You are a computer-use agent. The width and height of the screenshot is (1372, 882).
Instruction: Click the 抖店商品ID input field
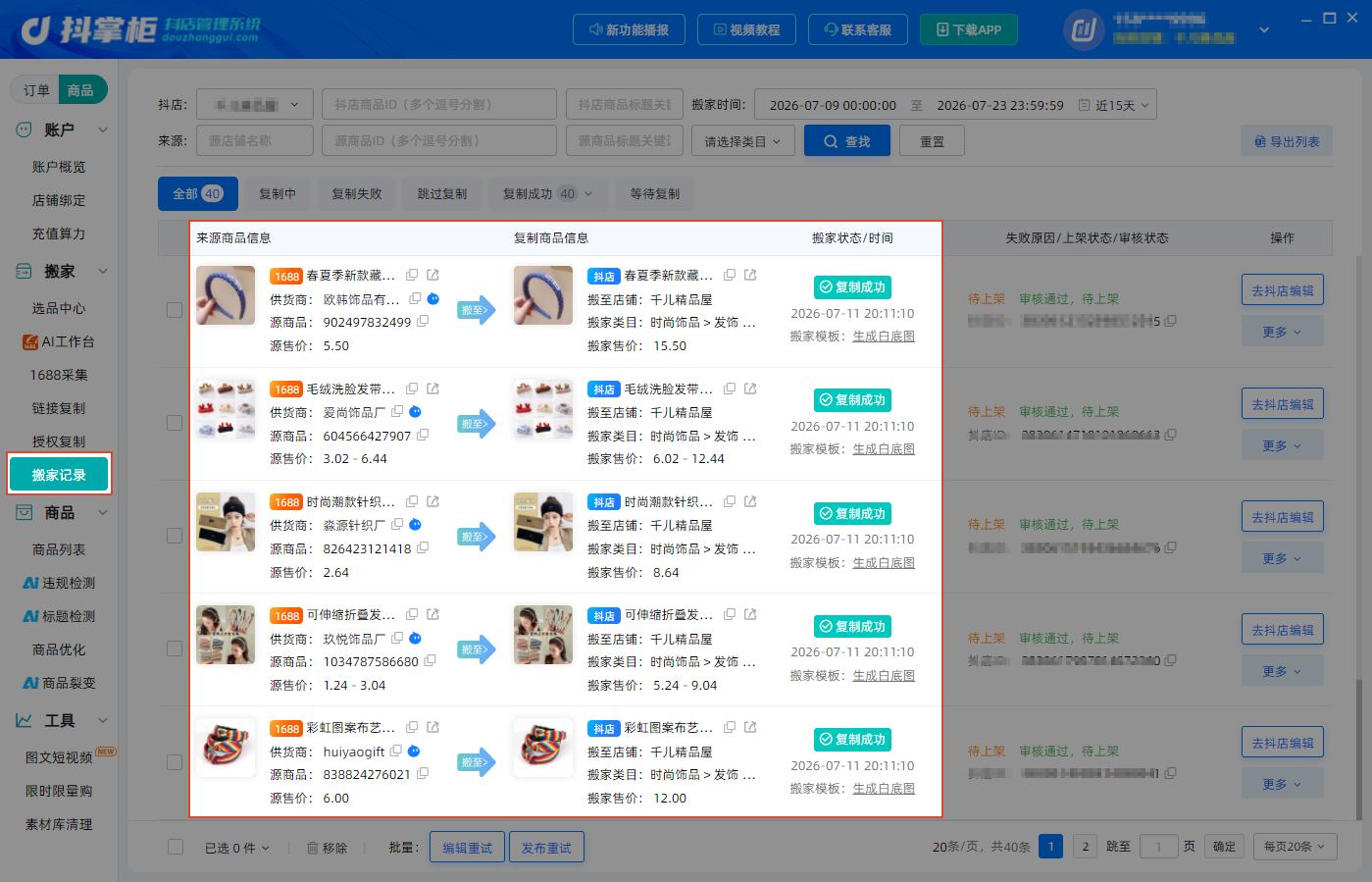[x=438, y=104]
